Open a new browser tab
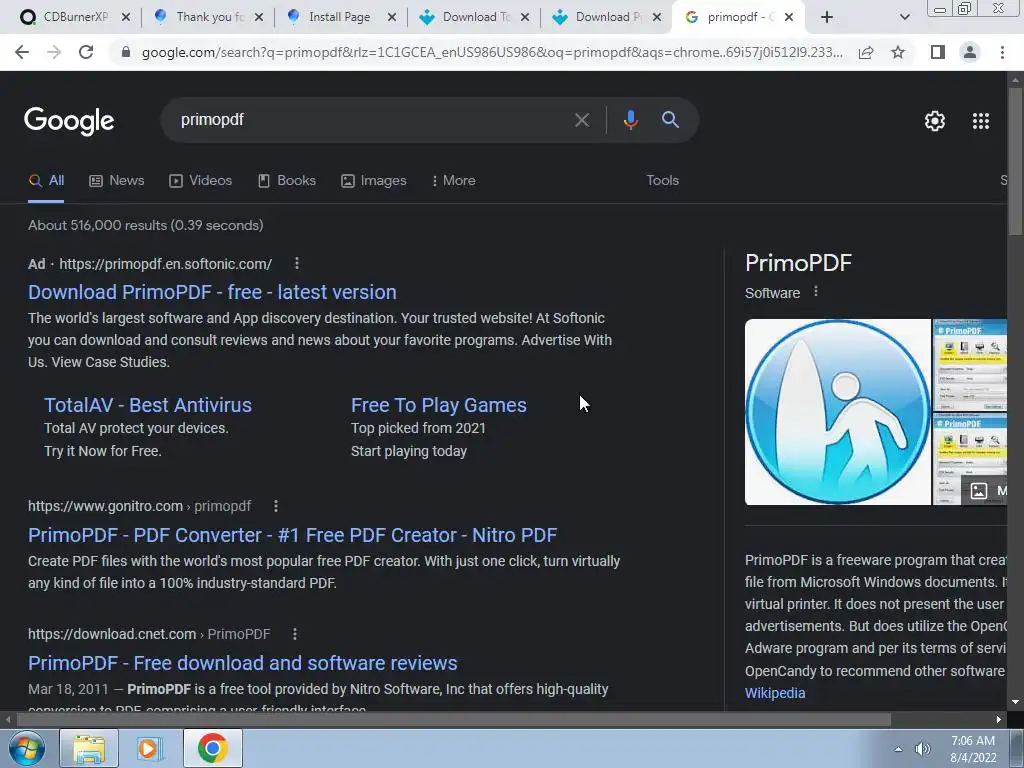This screenshot has height=768, width=1024. [827, 17]
